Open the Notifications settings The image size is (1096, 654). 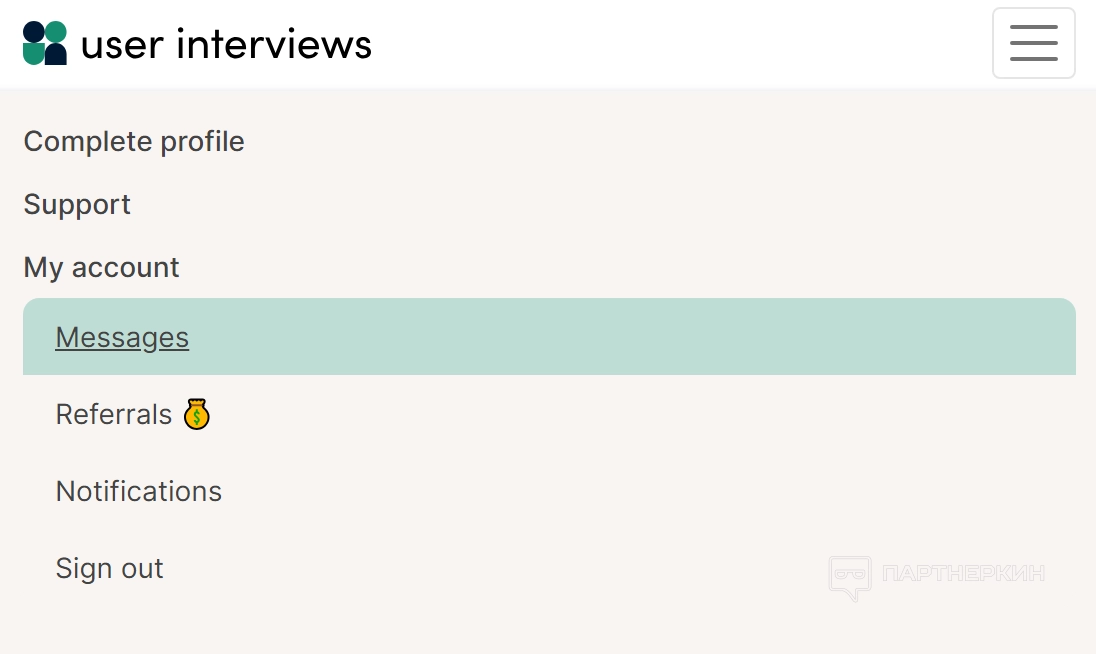pos(139,492)
